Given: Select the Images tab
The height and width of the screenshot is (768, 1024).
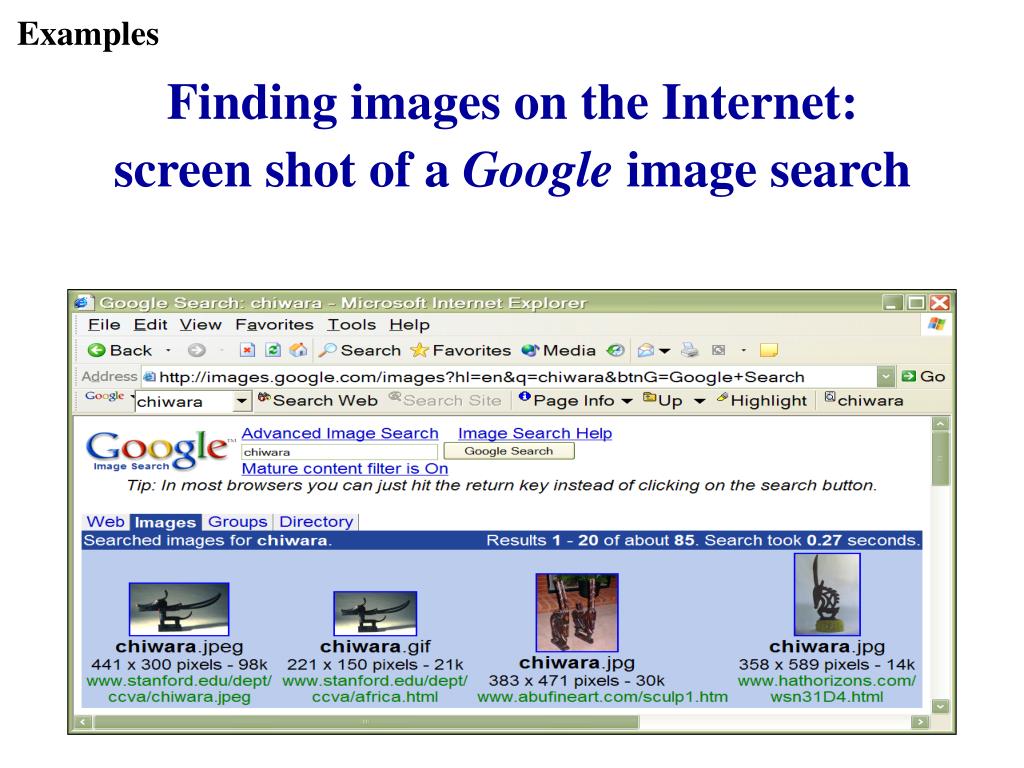Looking at the screenshot, I should point(165,522).
